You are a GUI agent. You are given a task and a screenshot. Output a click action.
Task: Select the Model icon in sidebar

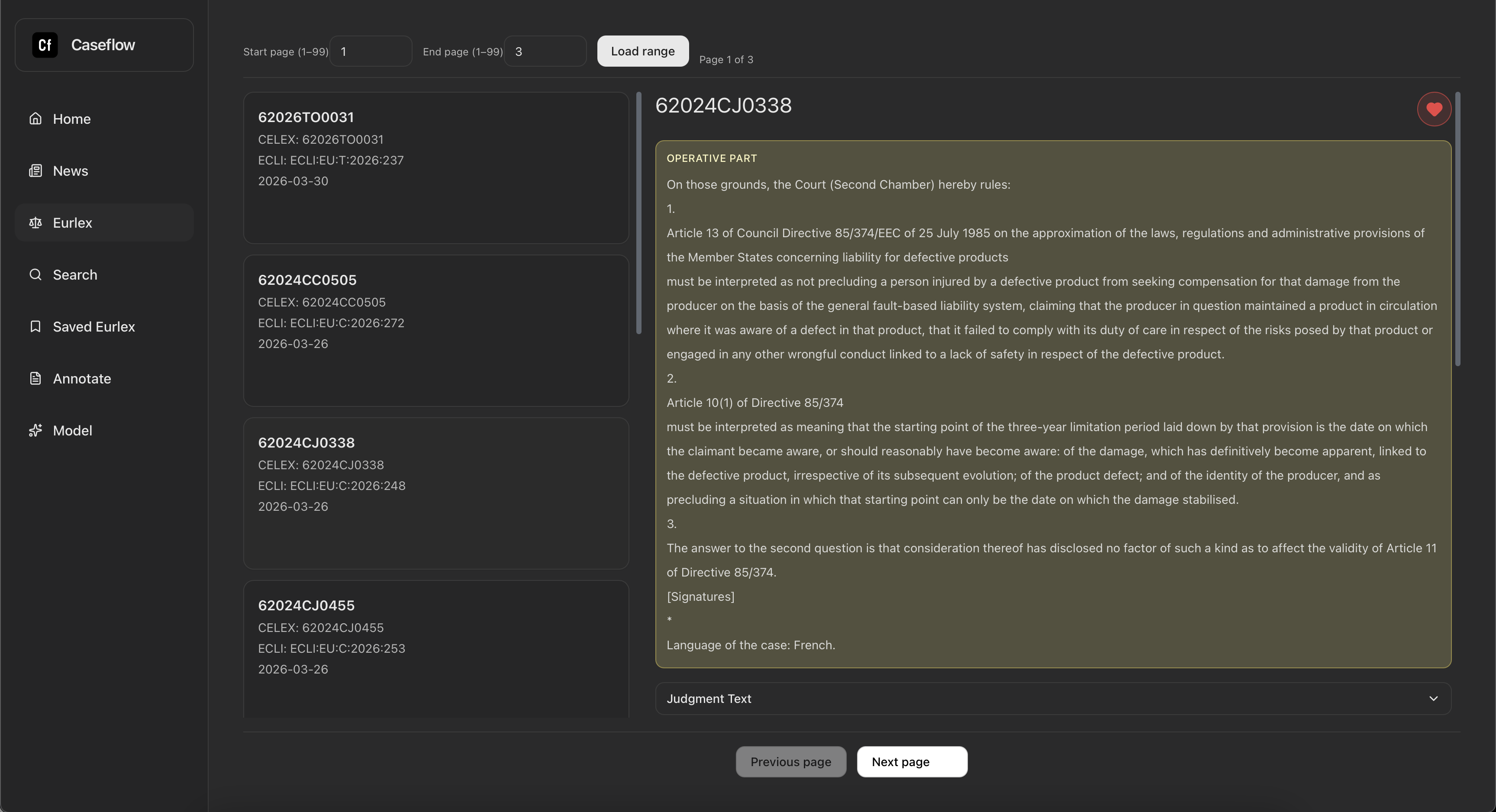tap(35, 430)
